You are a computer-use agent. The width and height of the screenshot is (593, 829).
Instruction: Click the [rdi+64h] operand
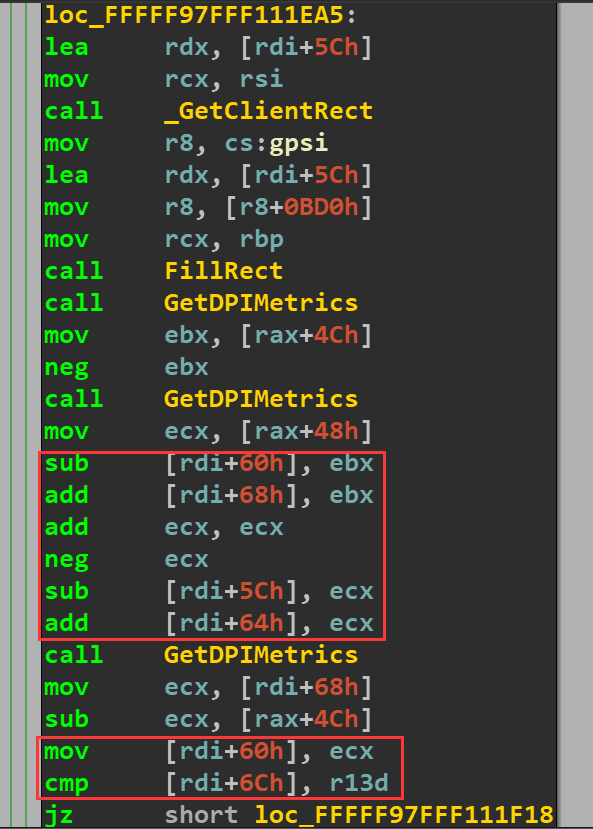pyautogui.click(x=231, y=623)
